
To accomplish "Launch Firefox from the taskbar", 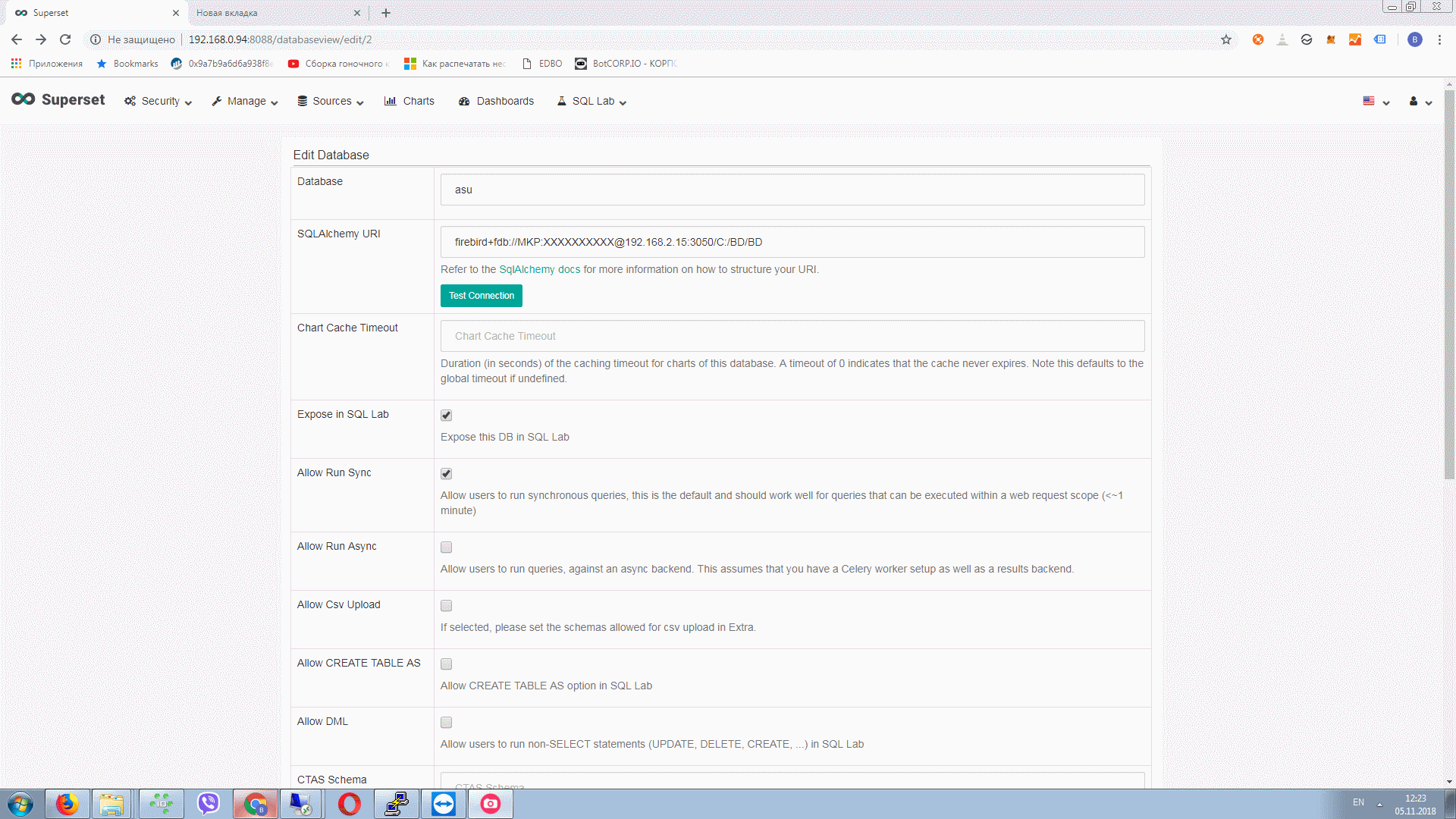I will point(67,804).
